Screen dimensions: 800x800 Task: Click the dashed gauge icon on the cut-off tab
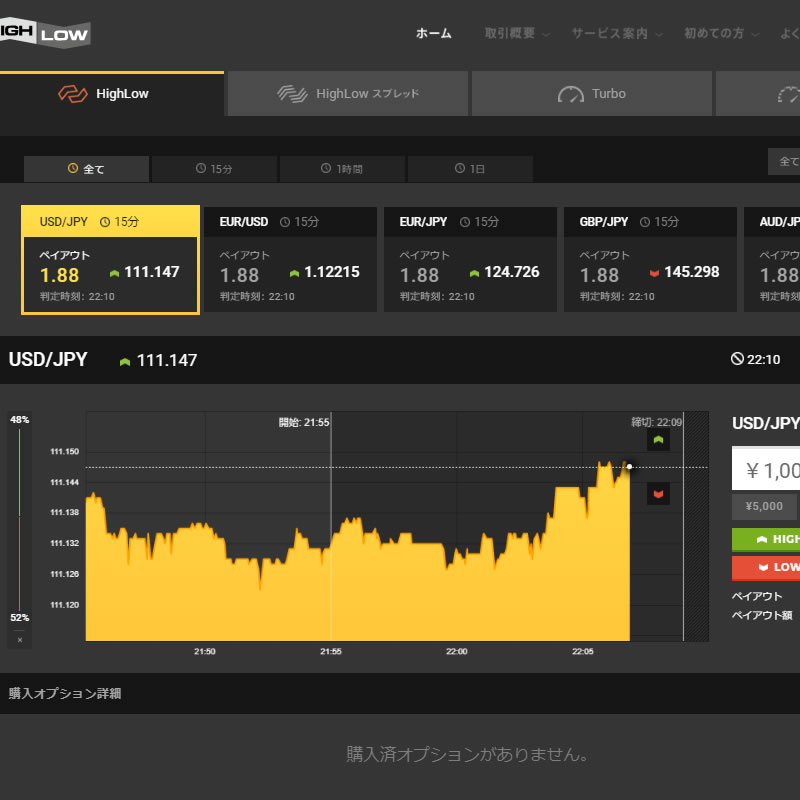click(789, 94)
